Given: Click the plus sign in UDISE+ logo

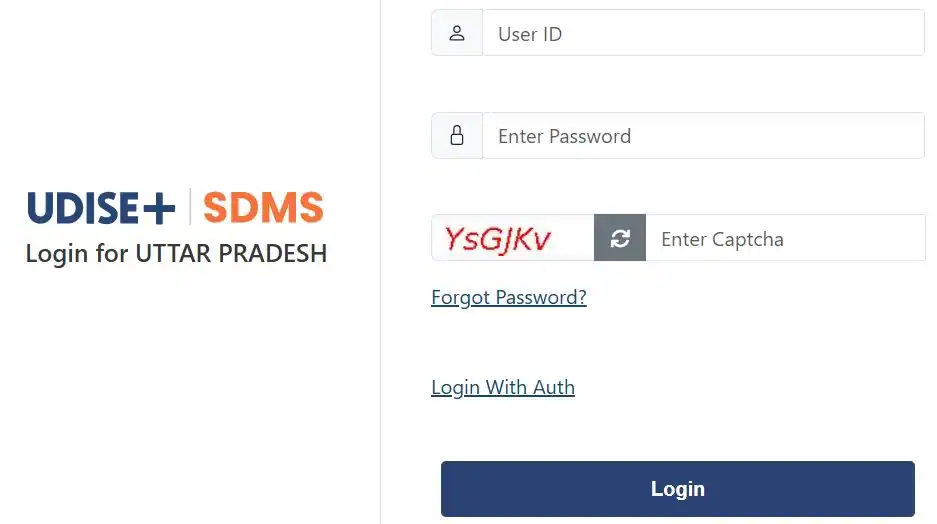Looking at the screenshot, I should (x=158, y=208).
